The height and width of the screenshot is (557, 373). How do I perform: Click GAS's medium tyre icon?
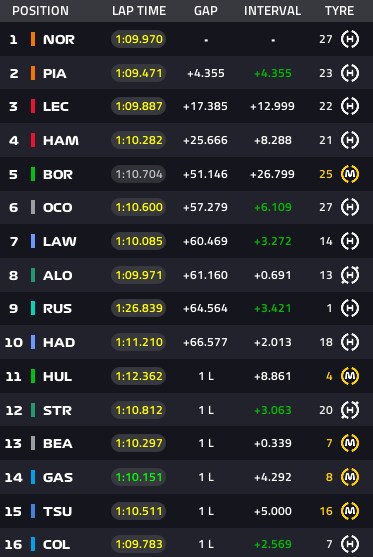pos(350,477)
